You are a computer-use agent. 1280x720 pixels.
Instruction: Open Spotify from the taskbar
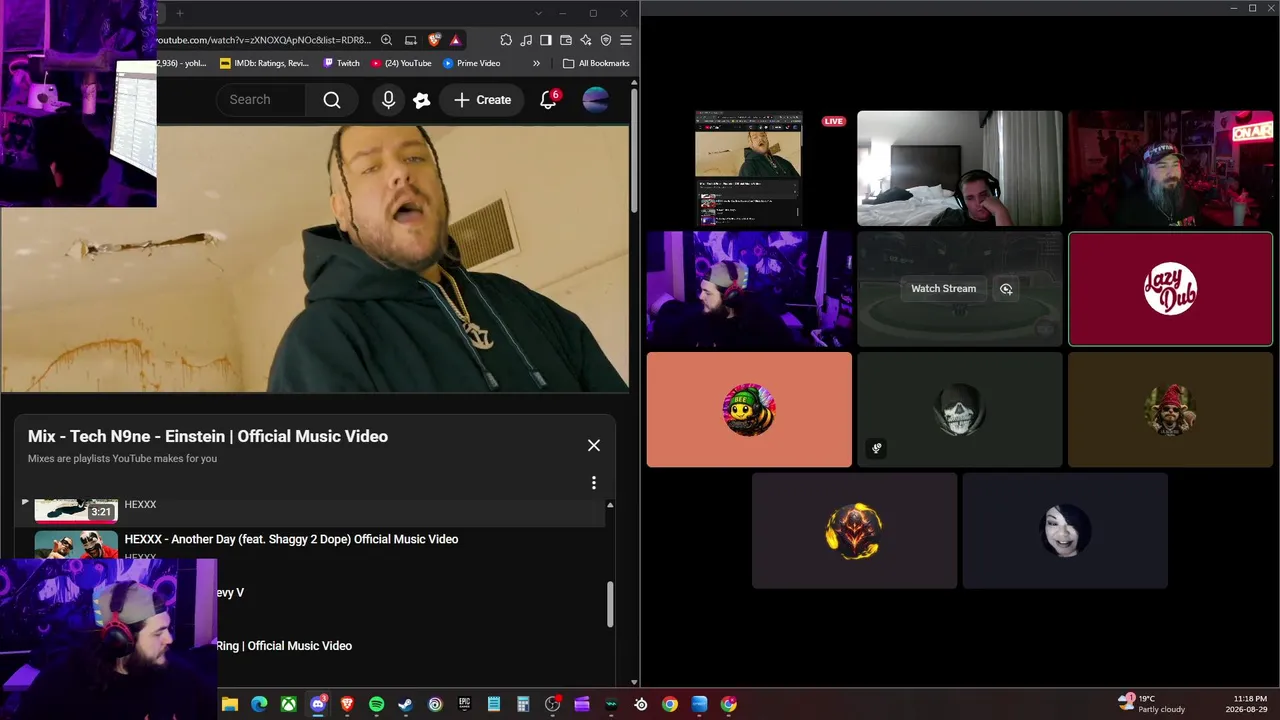tap(376, 704)
